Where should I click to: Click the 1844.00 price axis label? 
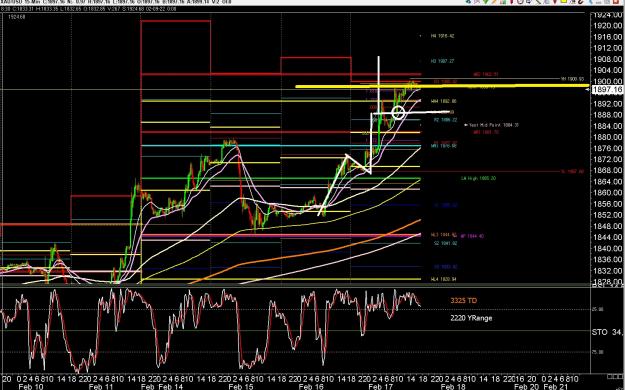[x=607, y=238]
